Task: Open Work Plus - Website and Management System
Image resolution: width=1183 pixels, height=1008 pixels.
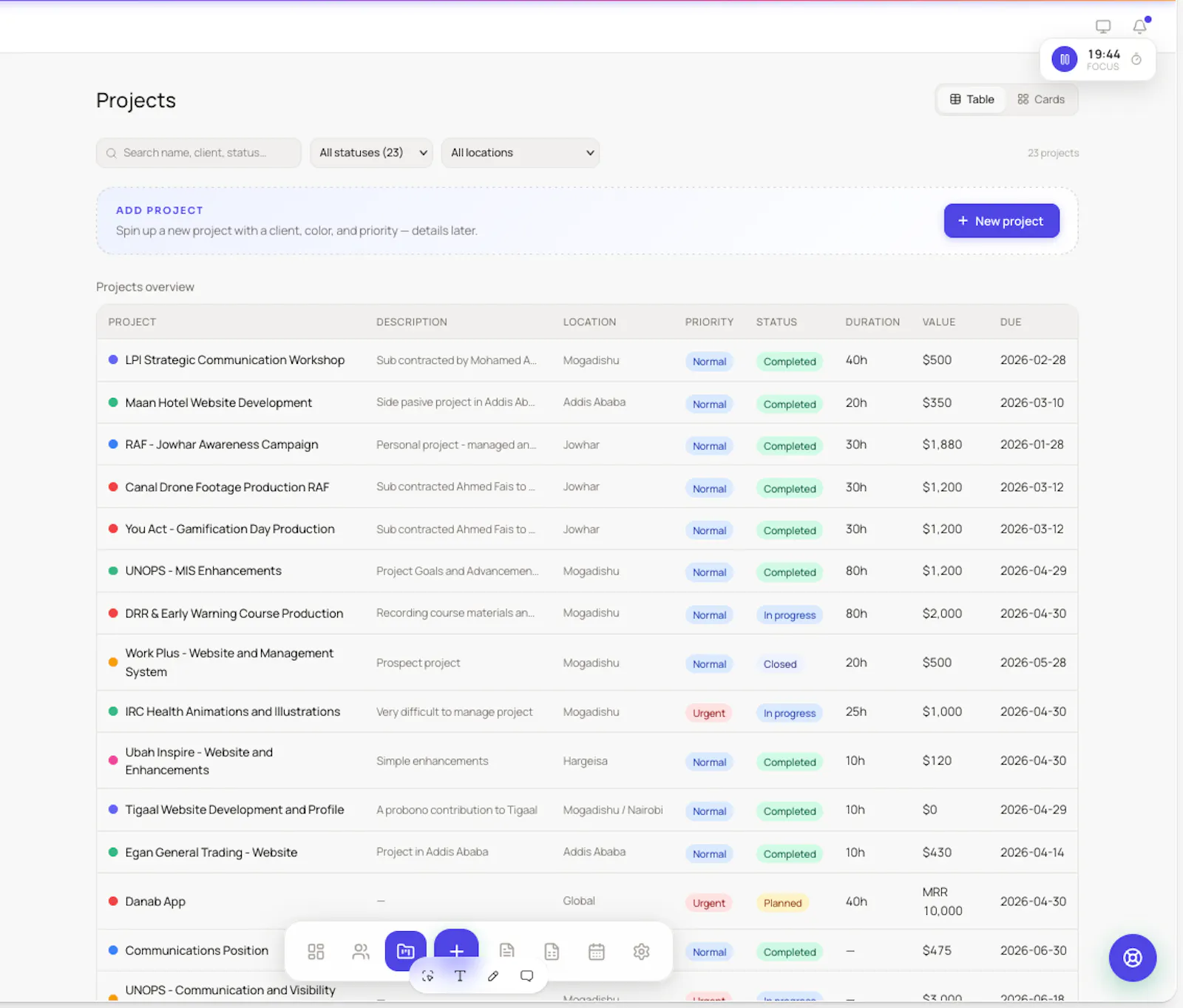Action: 229,662
